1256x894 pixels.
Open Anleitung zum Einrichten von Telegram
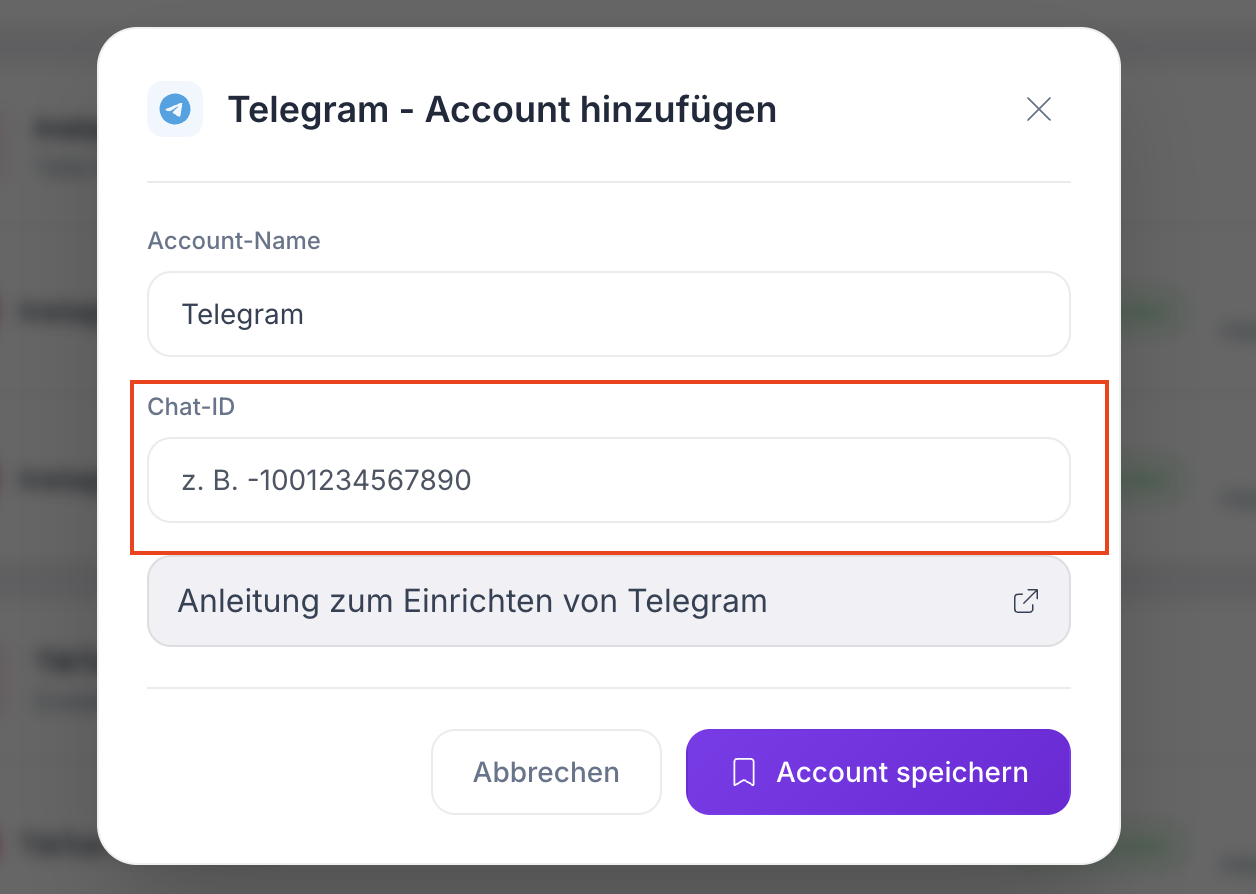[609, 601]
